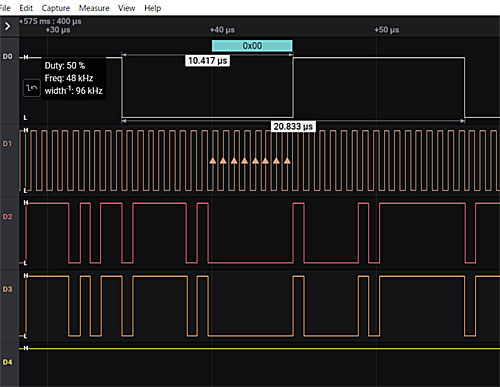
Task: Click the Duty: 50 % measurement text
Action: (65, 65)
